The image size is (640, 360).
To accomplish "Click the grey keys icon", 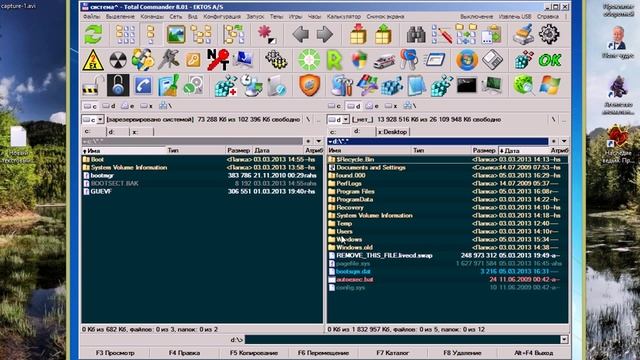I will (168, 60).
